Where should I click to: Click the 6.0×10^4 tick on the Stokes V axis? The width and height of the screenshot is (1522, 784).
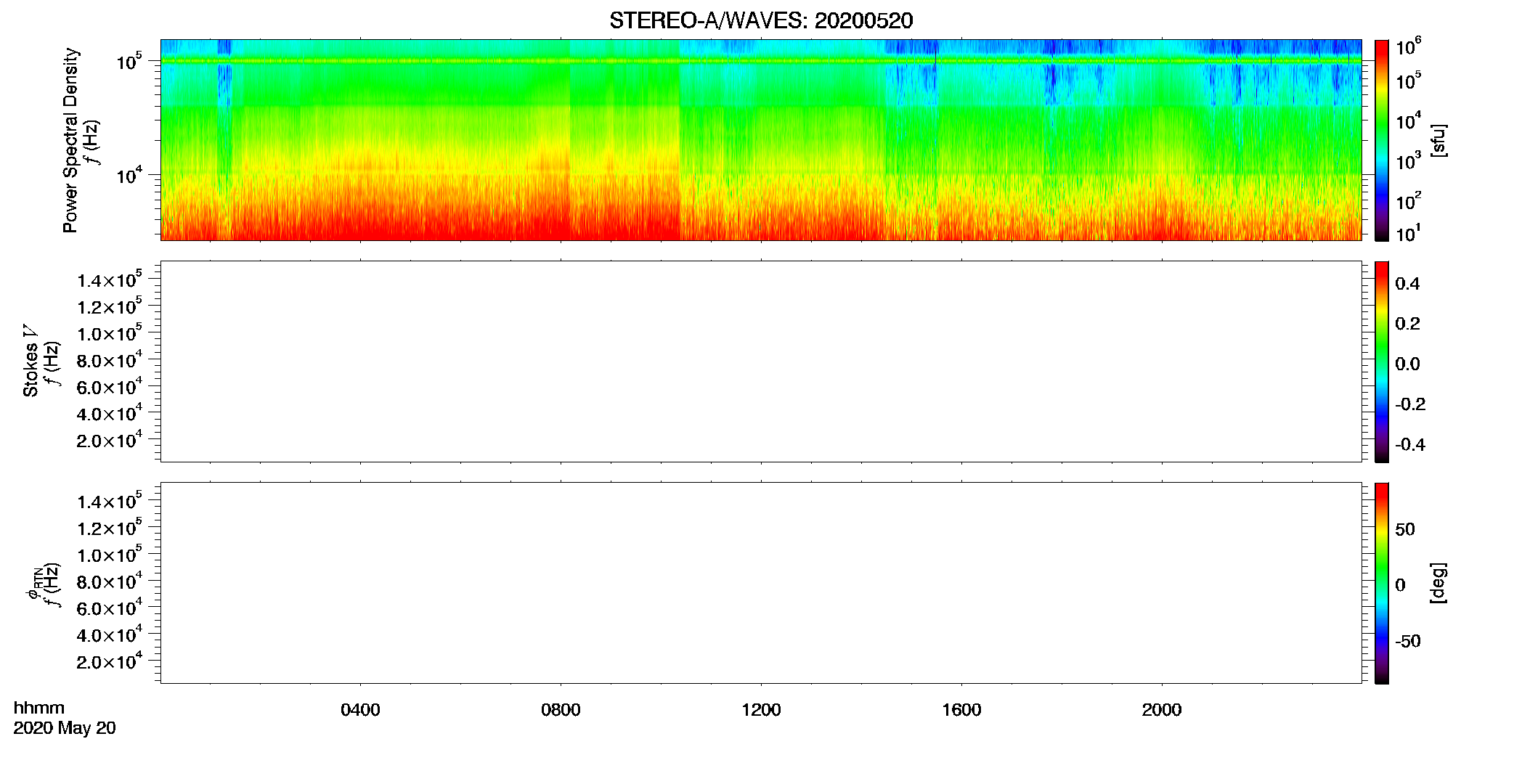(110, 387)
